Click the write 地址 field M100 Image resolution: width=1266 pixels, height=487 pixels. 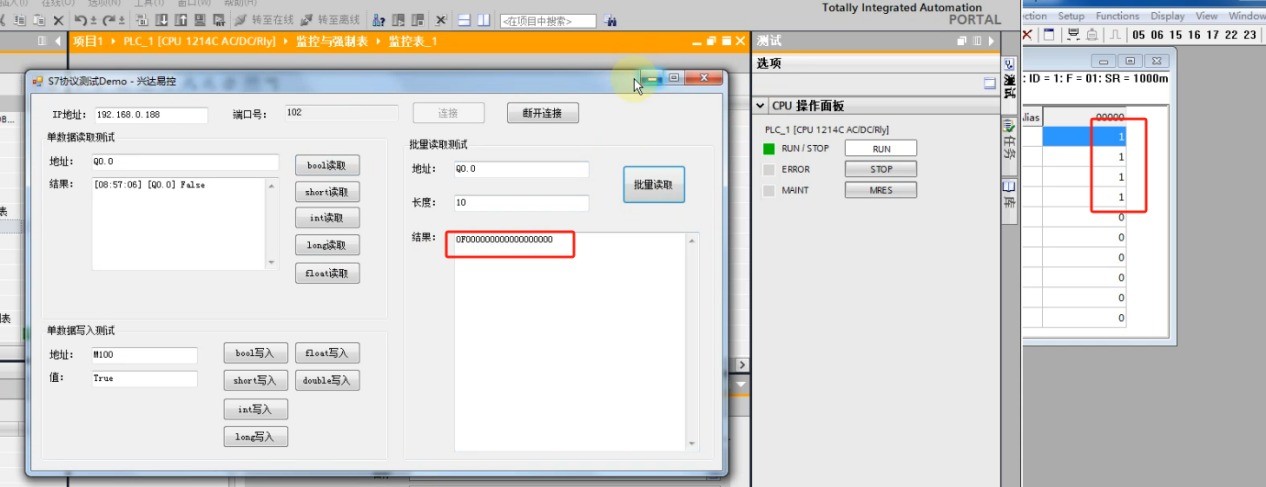144,354
